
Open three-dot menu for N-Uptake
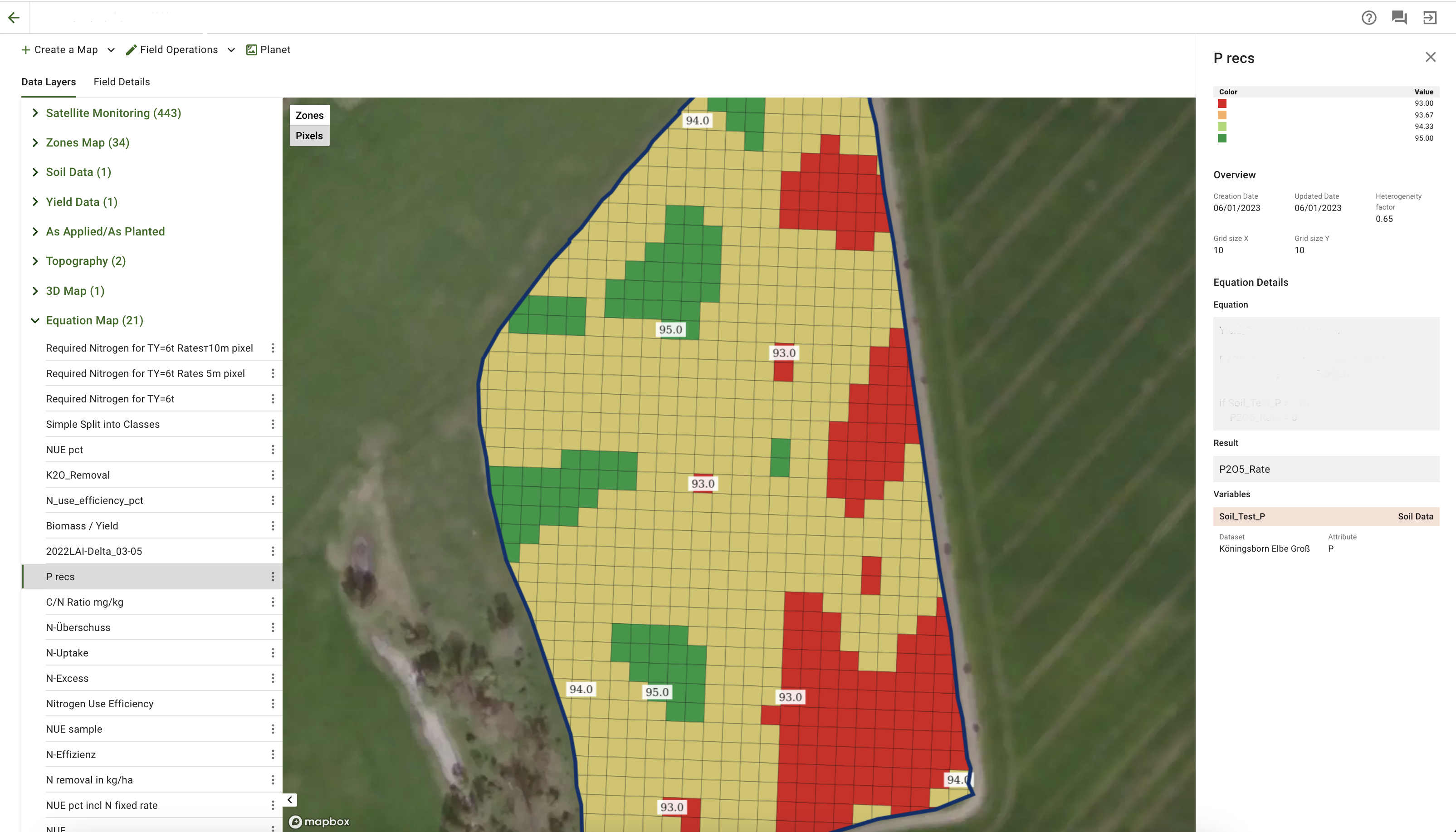(x=273, y=652)
